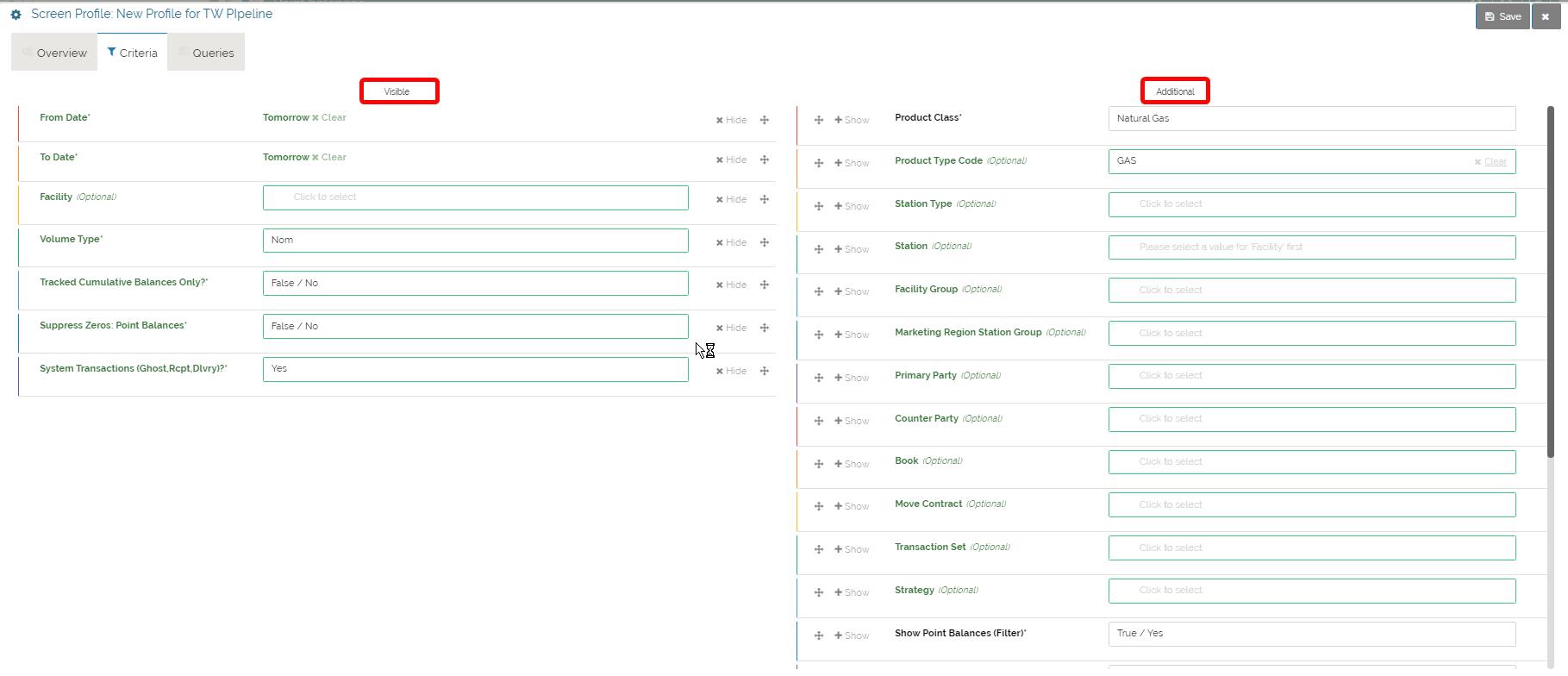Save the screen profile

(x=1502, y=16)
